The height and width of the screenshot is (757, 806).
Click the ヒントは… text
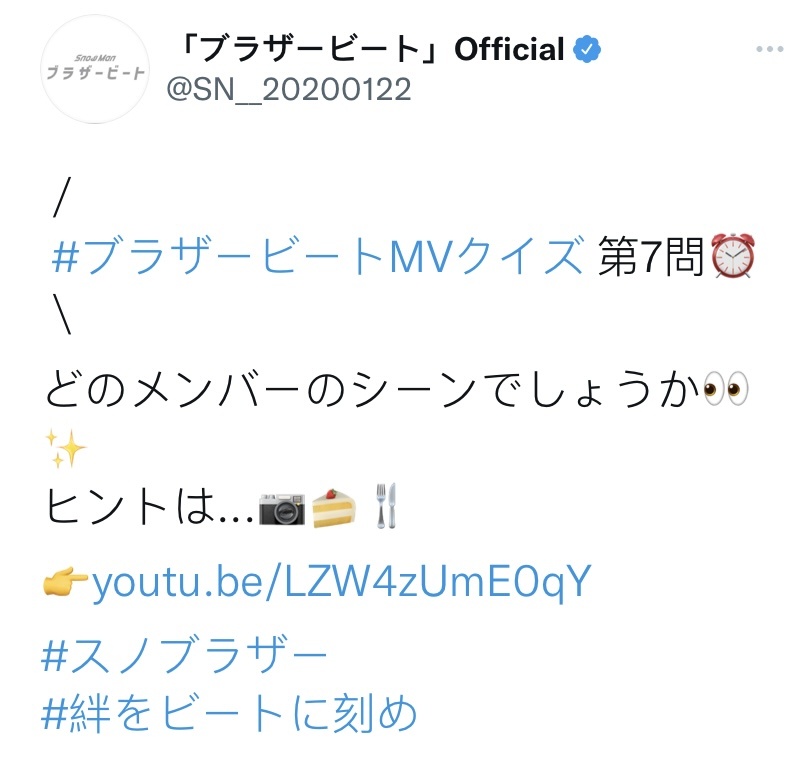point(150,507)
